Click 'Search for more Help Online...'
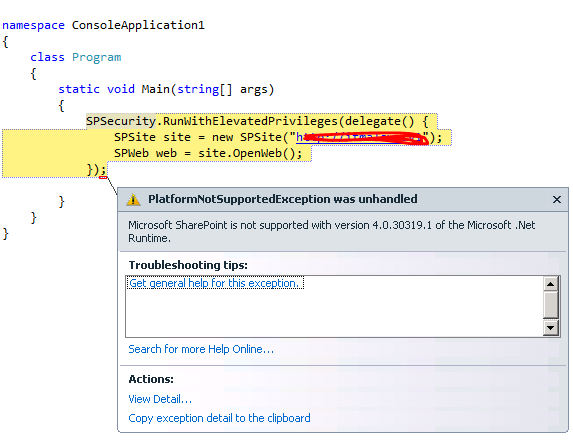 [x=201, y=349]
